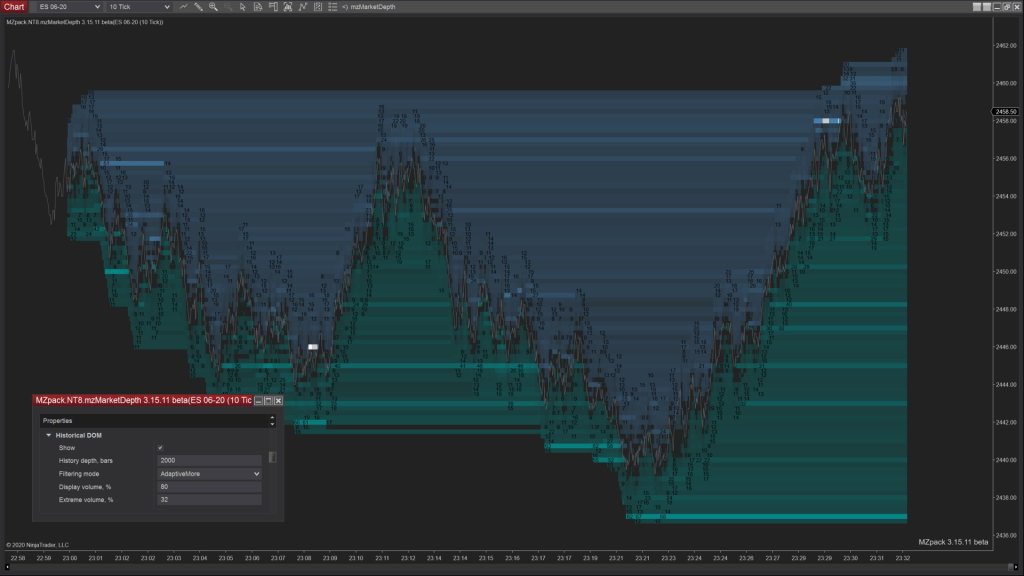This screenshot has height=576, width=1024.
Task: Open the AdaptiveMore filtering mode dropdown
Action: click(209, 473)
